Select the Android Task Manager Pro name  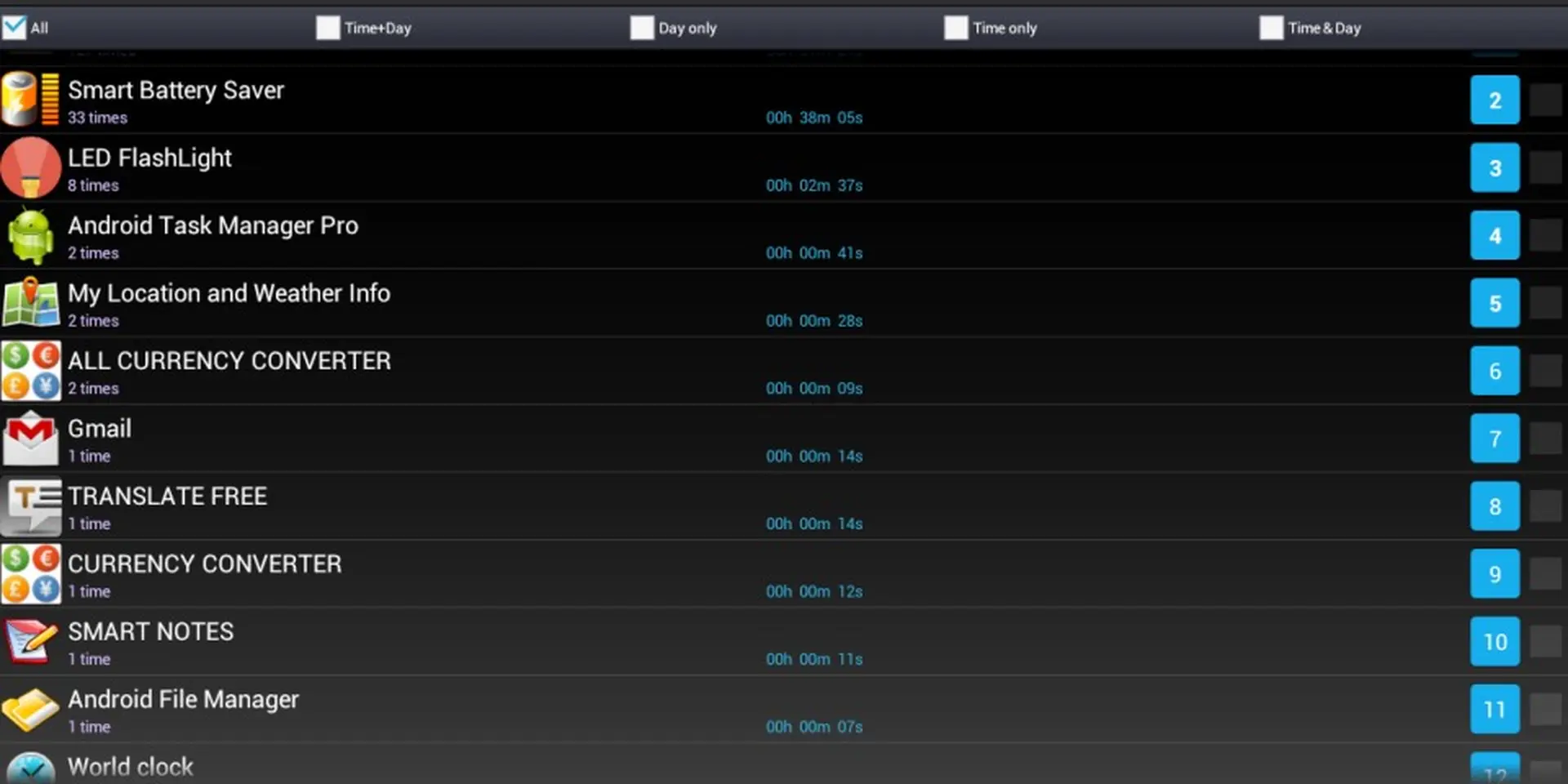[x=213, y=225]
